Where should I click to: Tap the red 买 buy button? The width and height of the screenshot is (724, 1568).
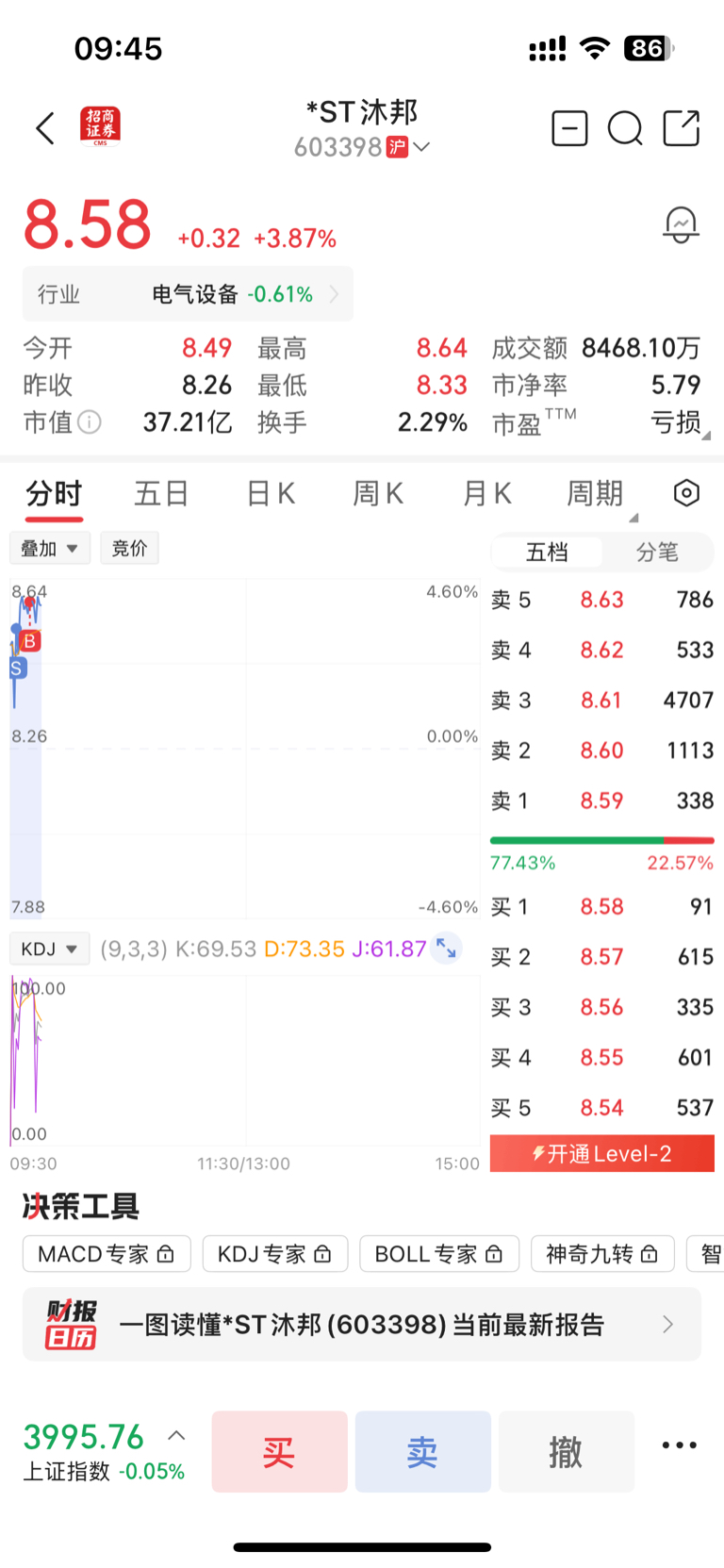pos(279,1451)
